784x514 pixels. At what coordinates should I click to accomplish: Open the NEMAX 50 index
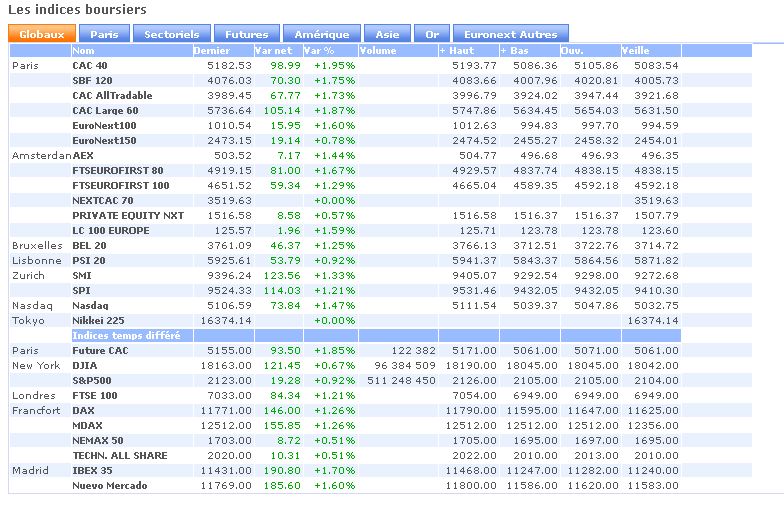tap(98, 440)
